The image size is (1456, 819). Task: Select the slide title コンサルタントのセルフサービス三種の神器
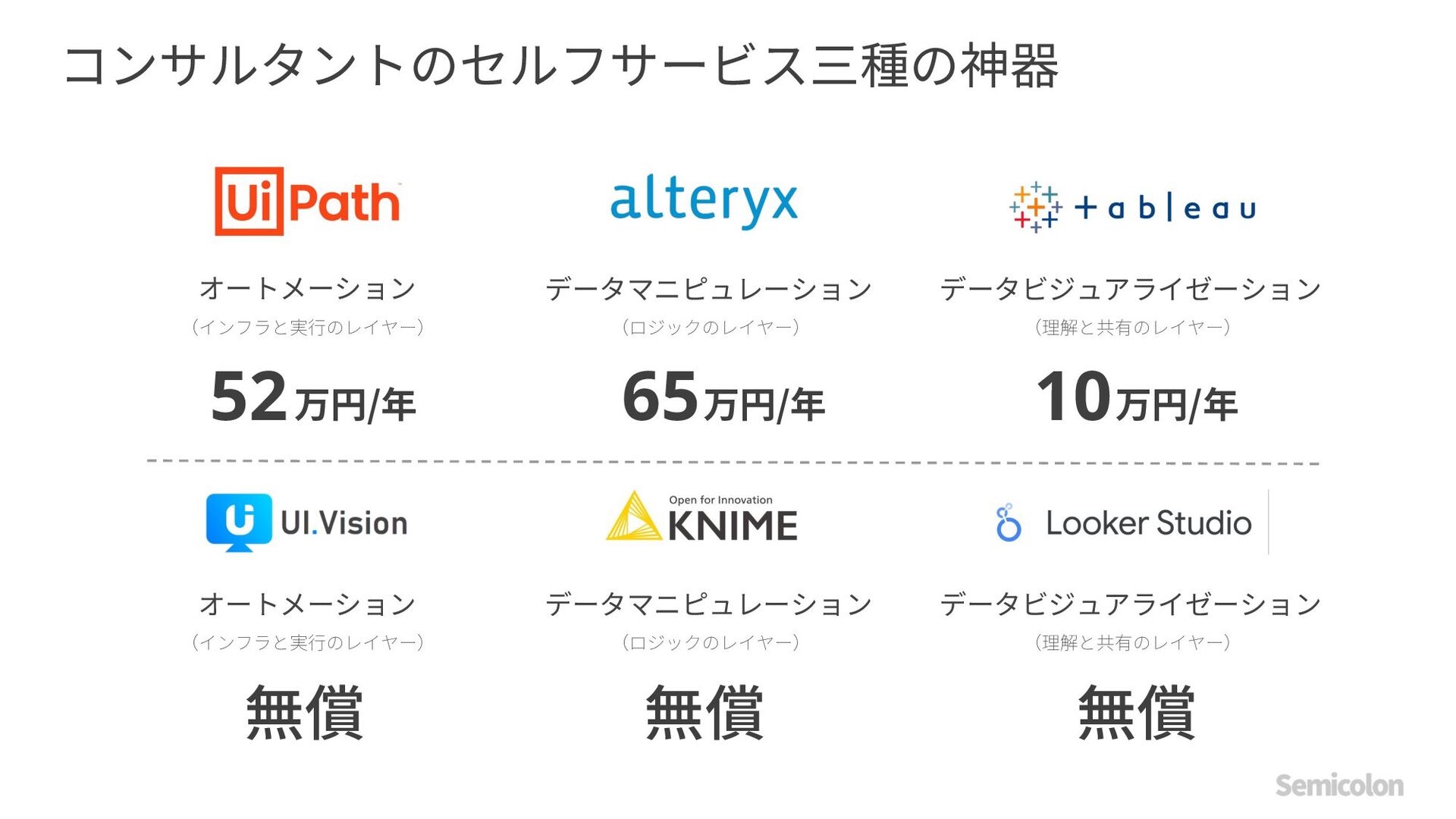coord(561,66)
